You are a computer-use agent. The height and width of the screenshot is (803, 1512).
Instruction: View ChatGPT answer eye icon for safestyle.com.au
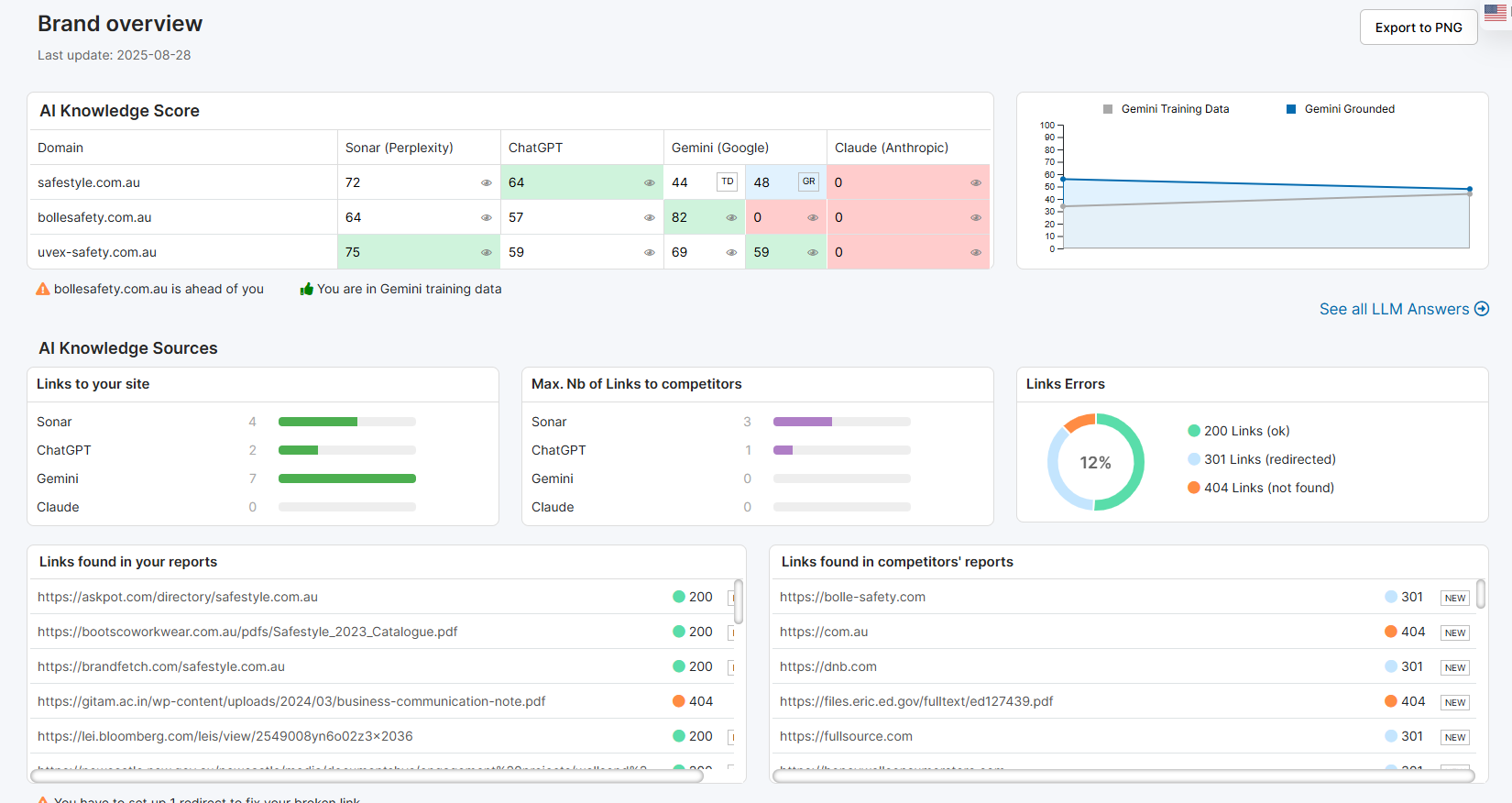point(650,182)
